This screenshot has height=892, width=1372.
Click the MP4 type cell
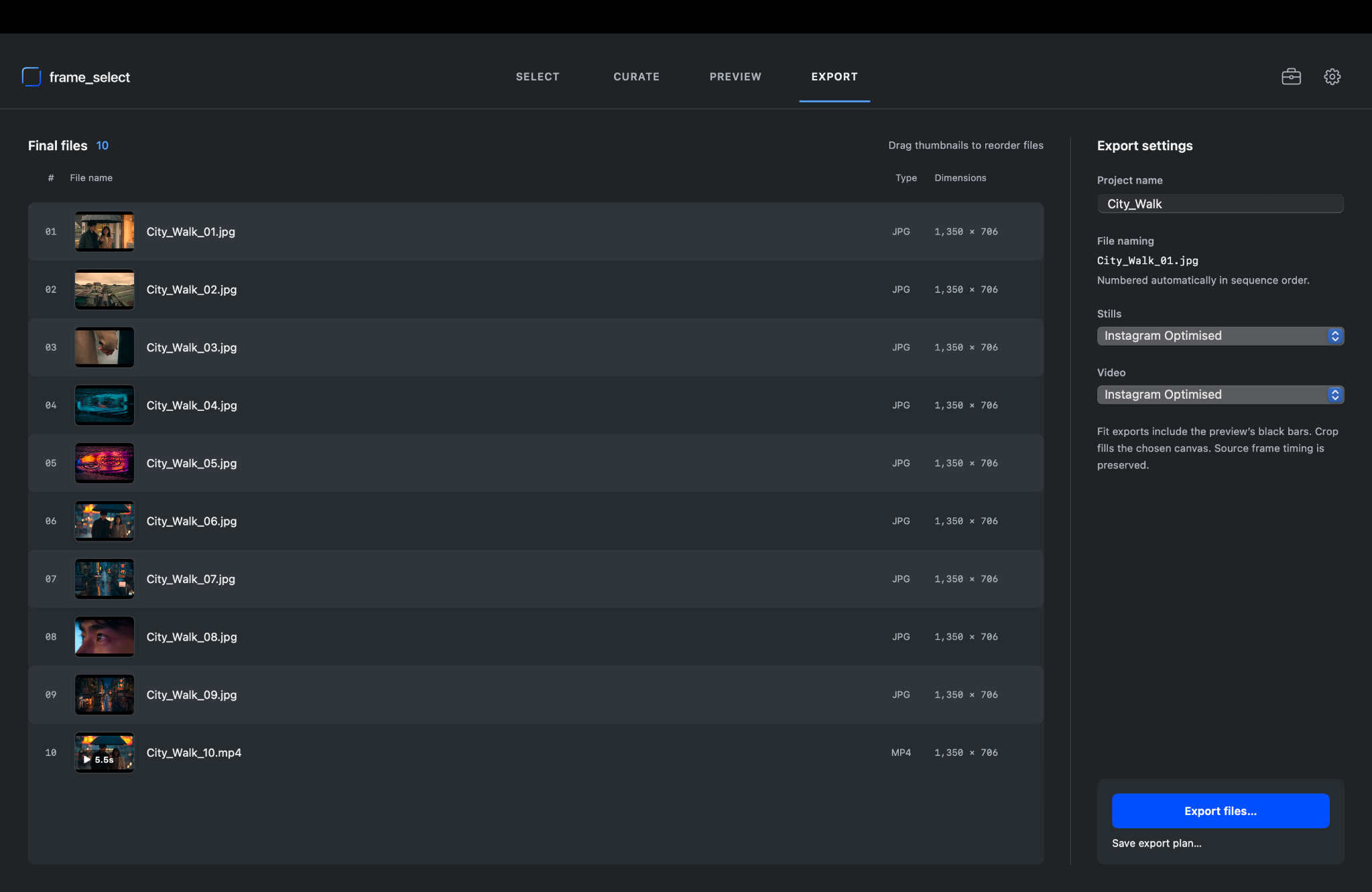pyautogui.click(x=901, y=753)
